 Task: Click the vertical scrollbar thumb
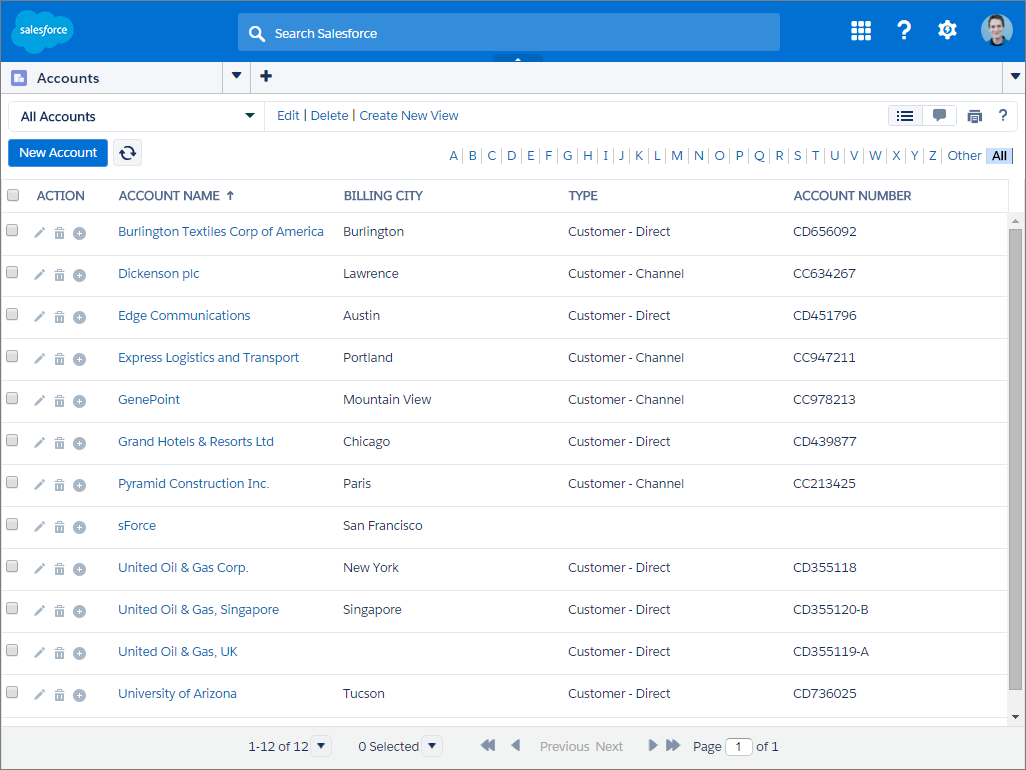coord(1015,458)
